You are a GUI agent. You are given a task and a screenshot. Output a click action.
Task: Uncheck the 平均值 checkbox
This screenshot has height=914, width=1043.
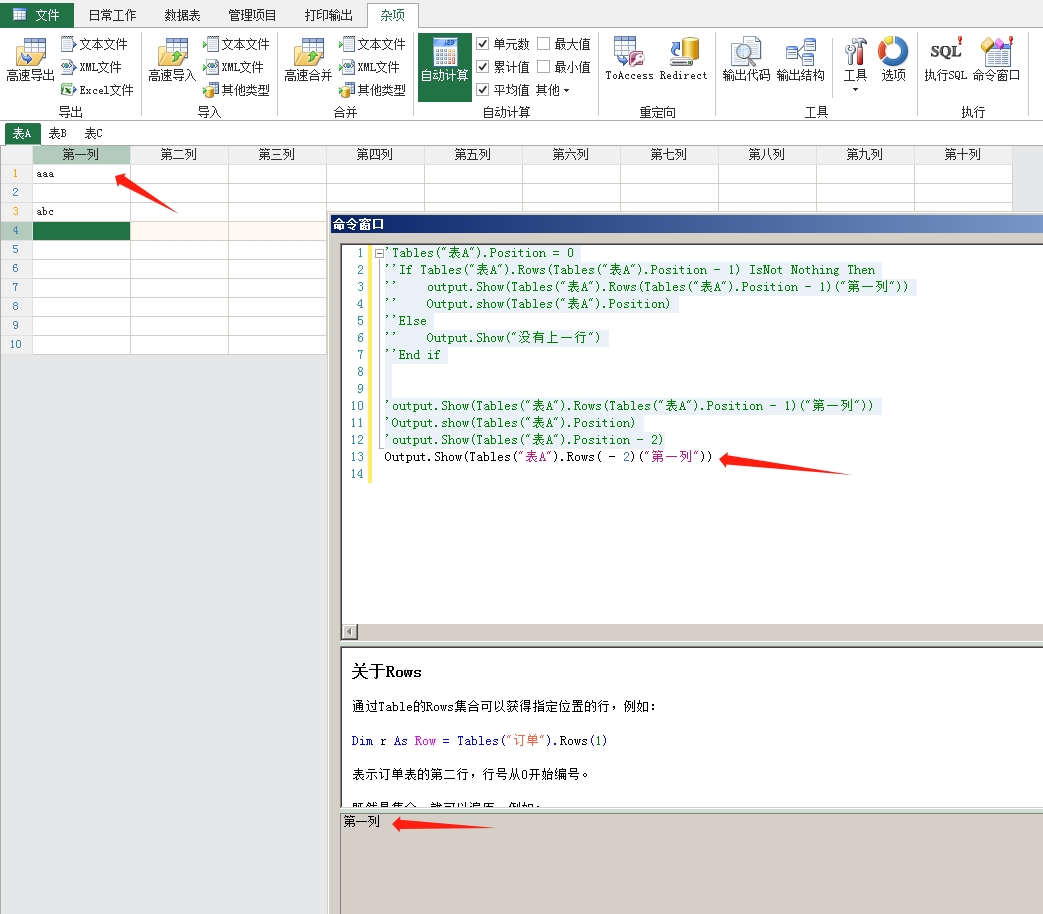click(483, 89)
